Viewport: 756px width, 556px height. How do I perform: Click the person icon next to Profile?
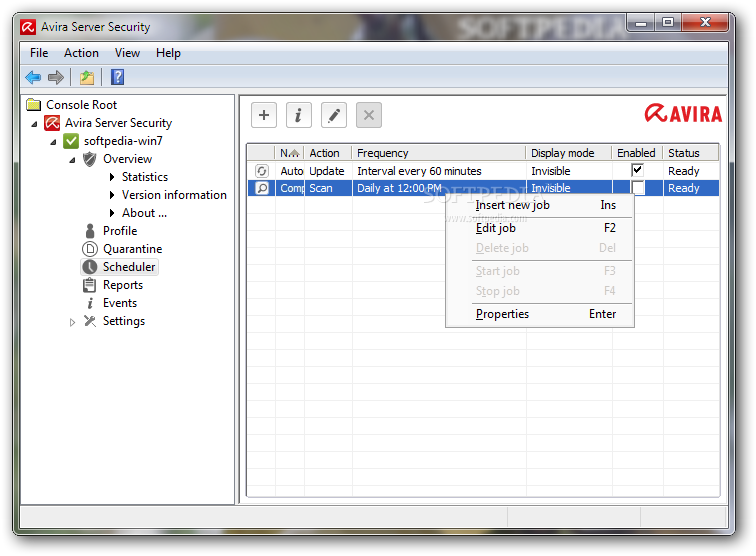pyautogui.click(x=90, y=231)
